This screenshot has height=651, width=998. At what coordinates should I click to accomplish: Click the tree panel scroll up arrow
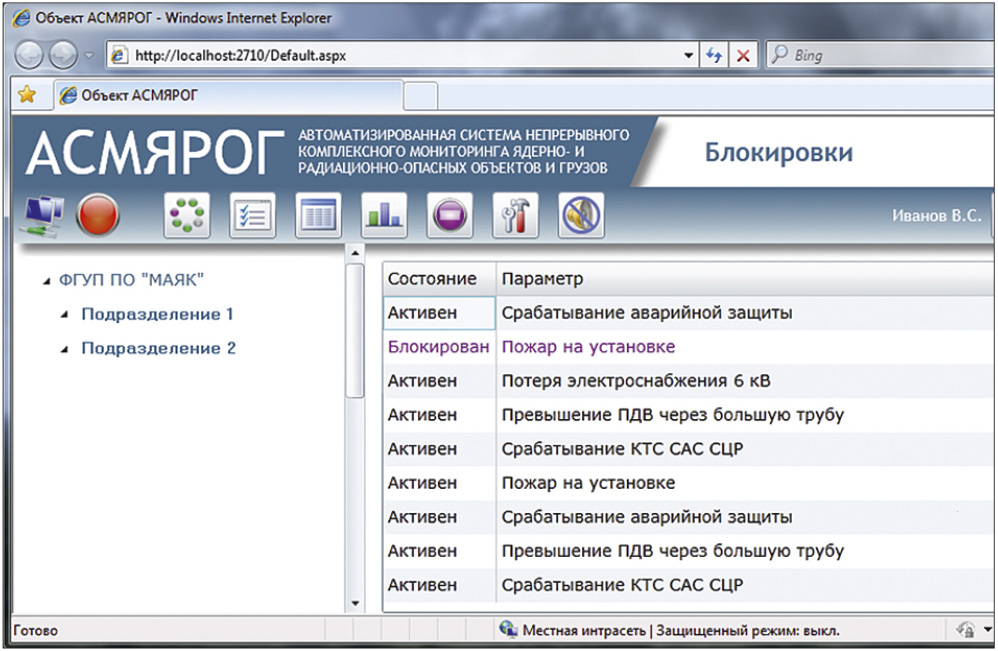coord(355,253)
